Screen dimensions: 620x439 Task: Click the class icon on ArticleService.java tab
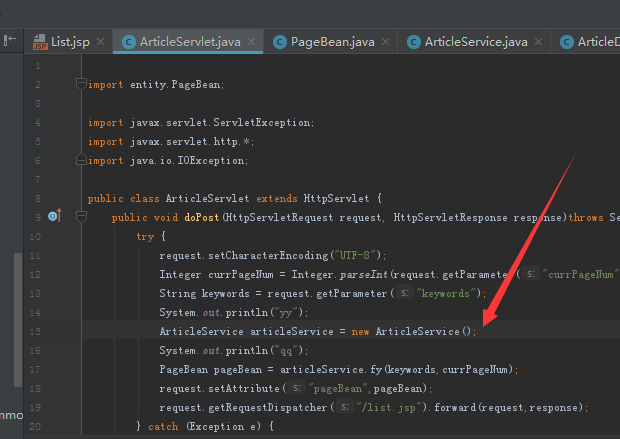413,42
